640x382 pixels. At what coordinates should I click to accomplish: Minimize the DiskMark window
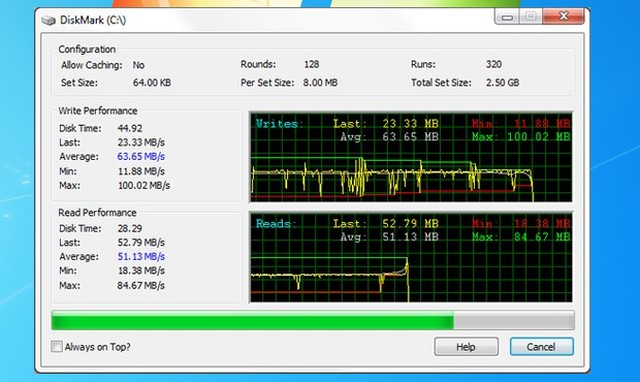point(507,17)
